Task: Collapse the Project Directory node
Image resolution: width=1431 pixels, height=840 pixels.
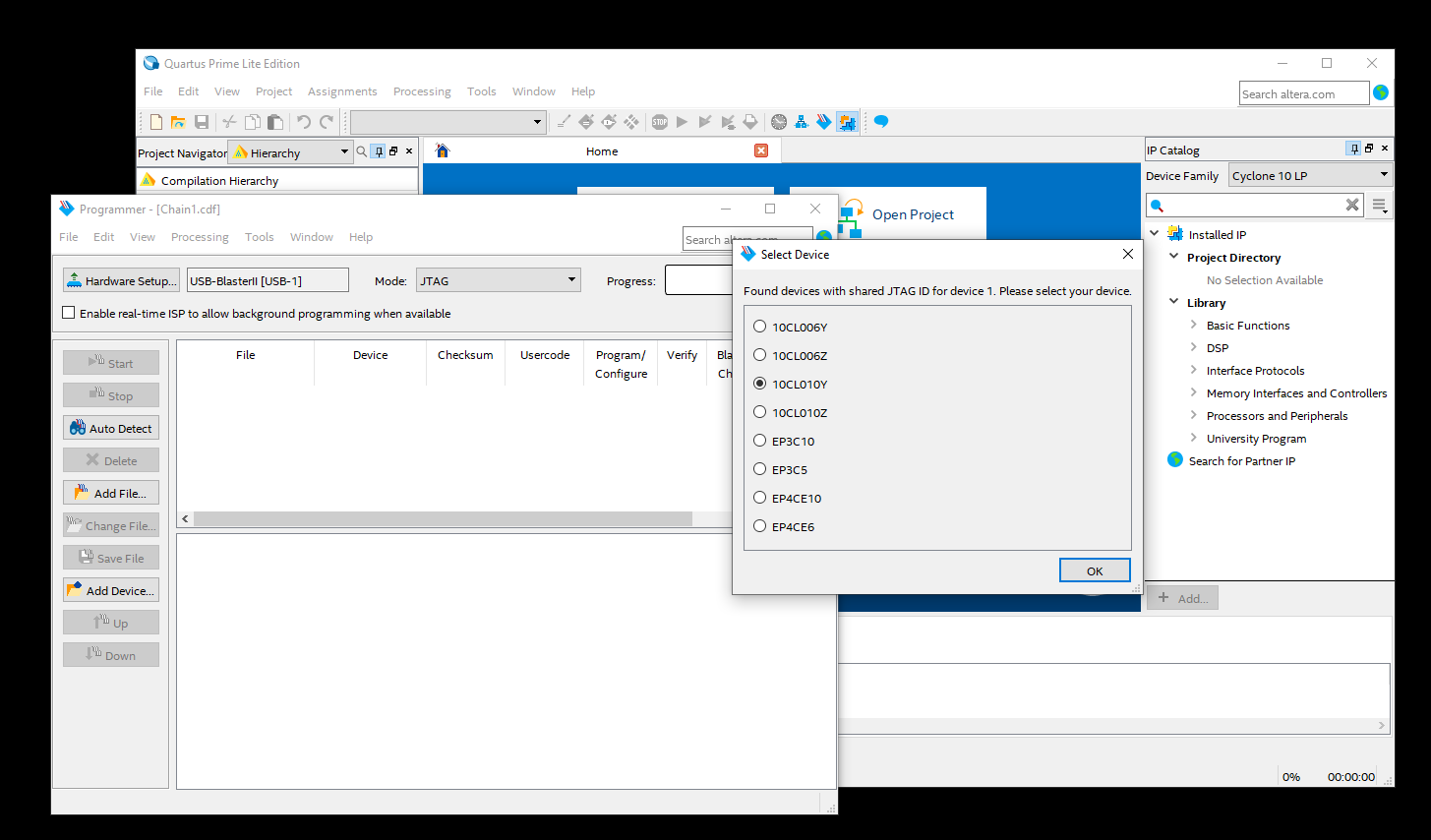Action: (1173, 257)
